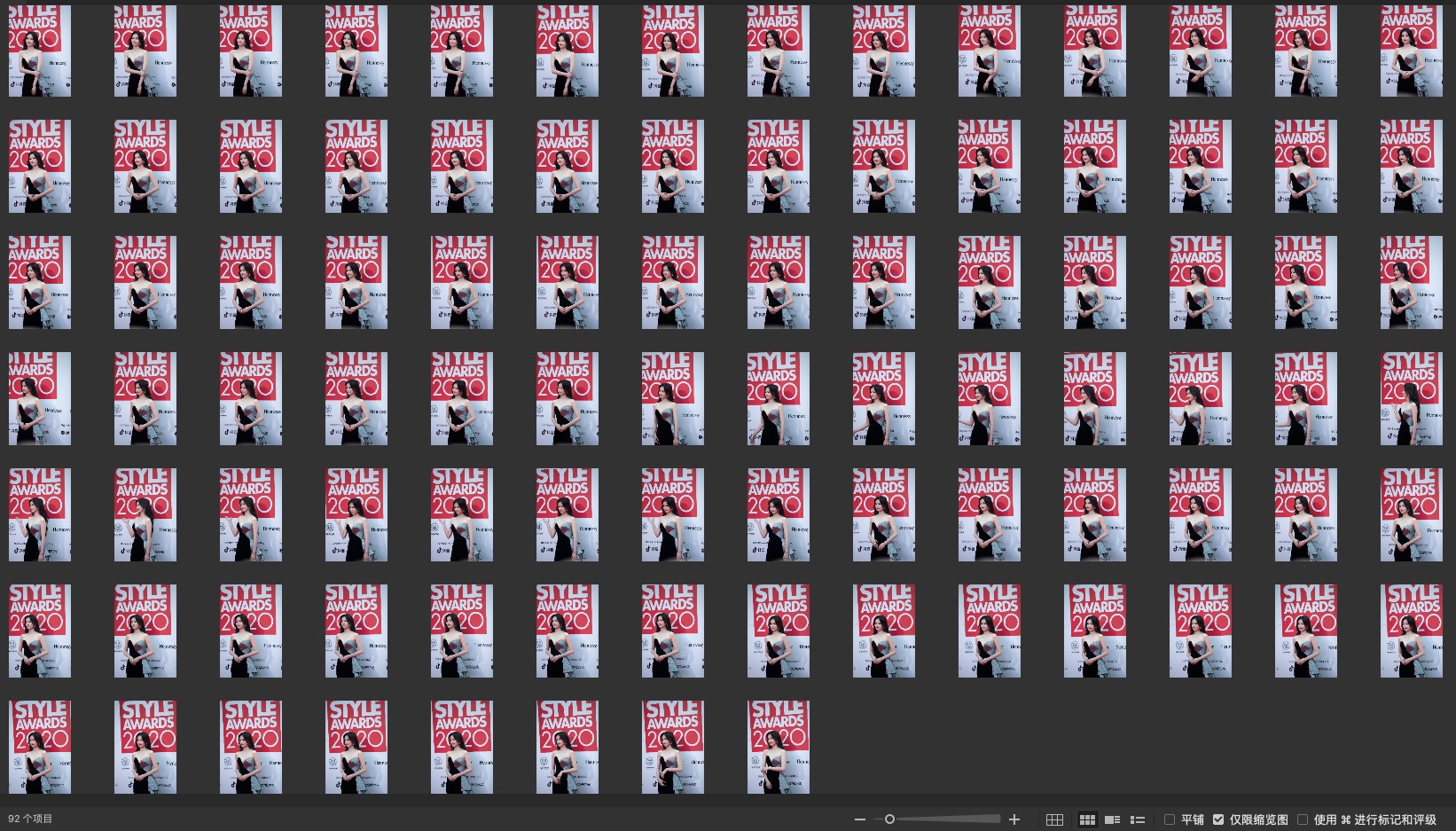Select the last thumbnail in the fifth row

point(1411,514)
